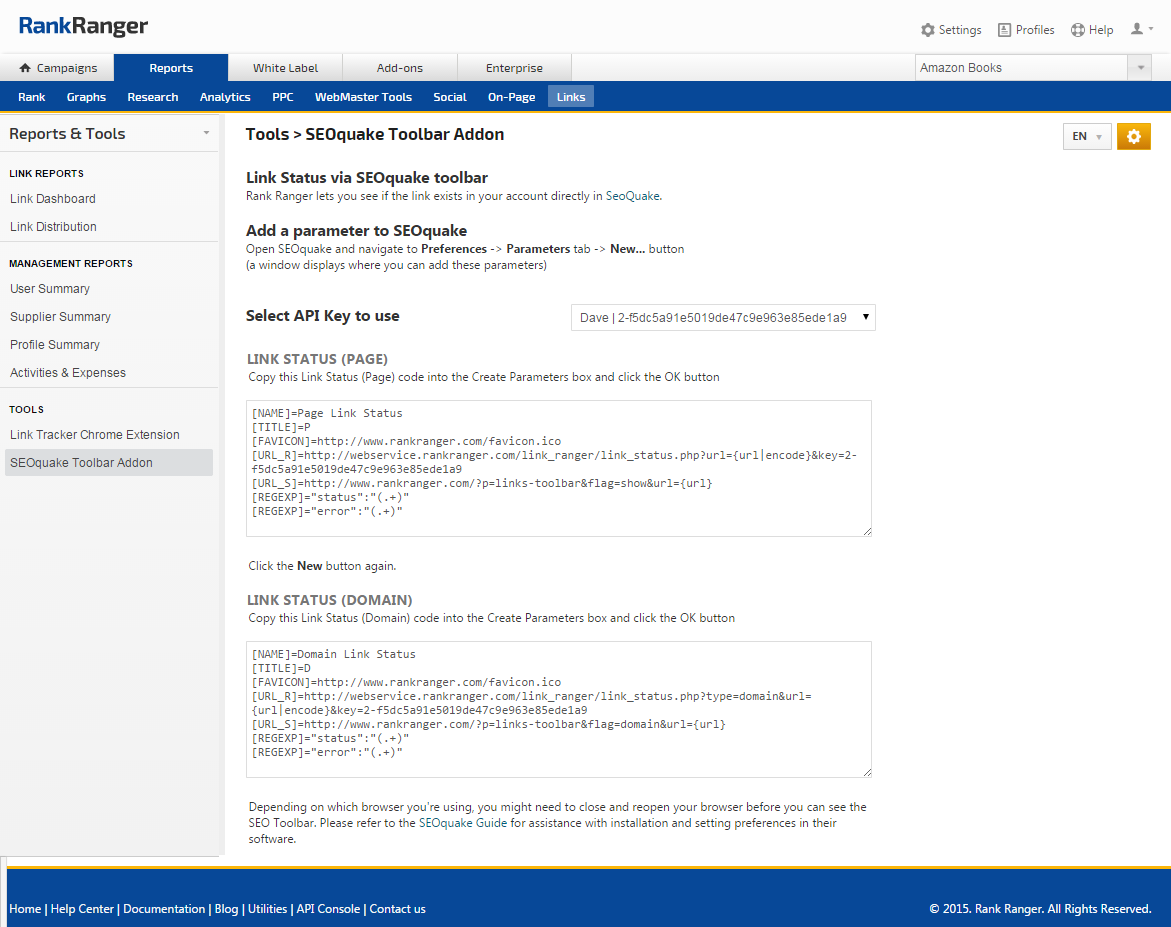Screen dimensions: 1171x927
Task: Select WebMaster Tools in the submenu
Action: click(x=363, y=97)
